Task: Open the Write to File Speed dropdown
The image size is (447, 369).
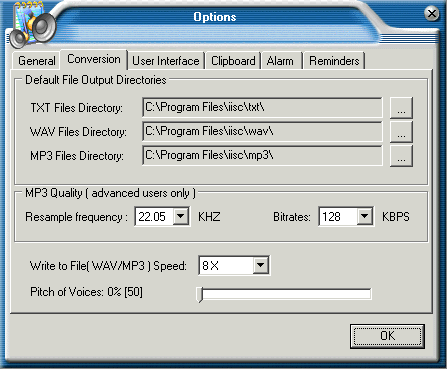Action: 261,265
